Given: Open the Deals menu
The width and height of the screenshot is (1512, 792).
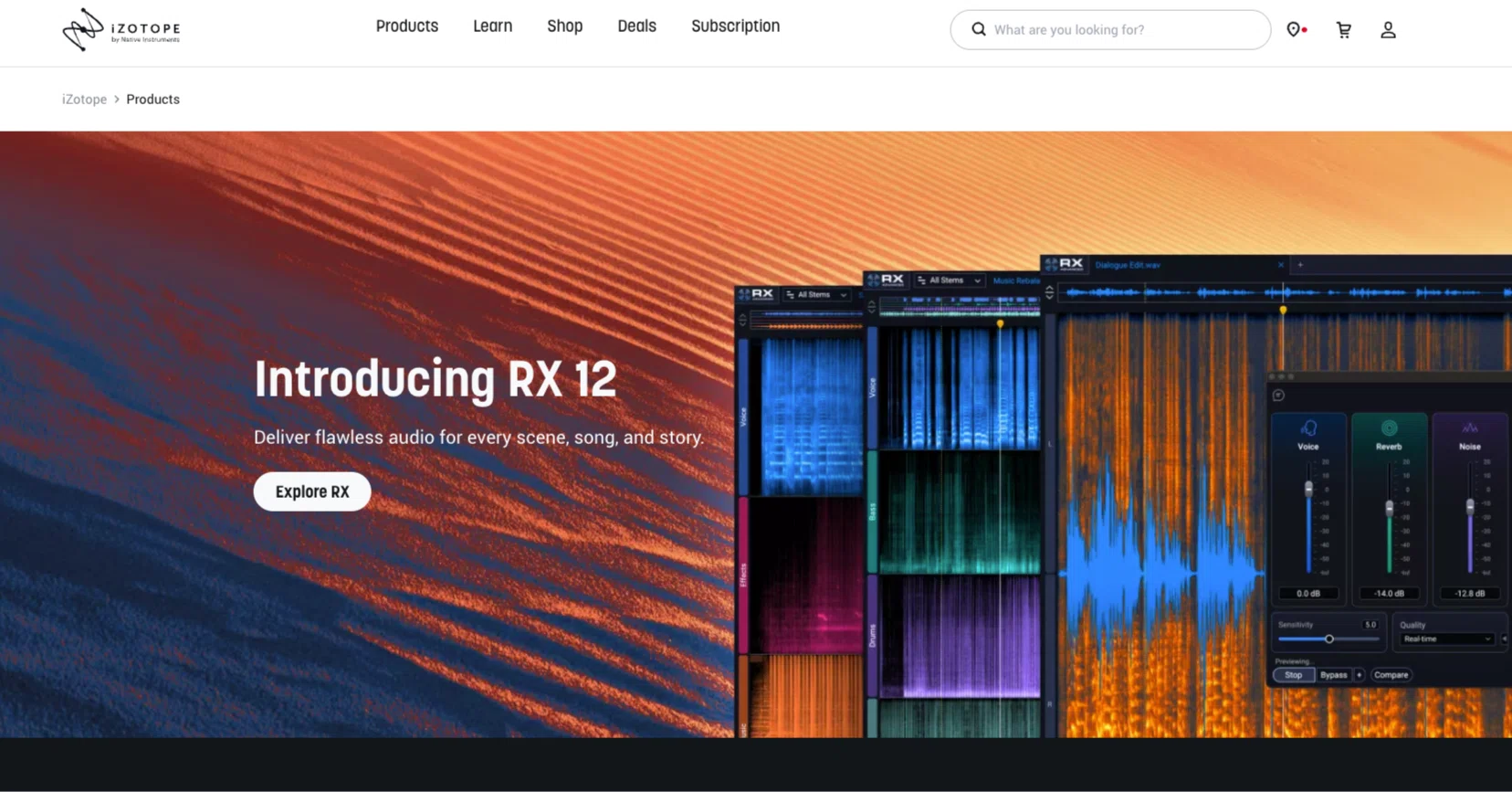Looking at the screenshot, I should [x=636, y=26].
